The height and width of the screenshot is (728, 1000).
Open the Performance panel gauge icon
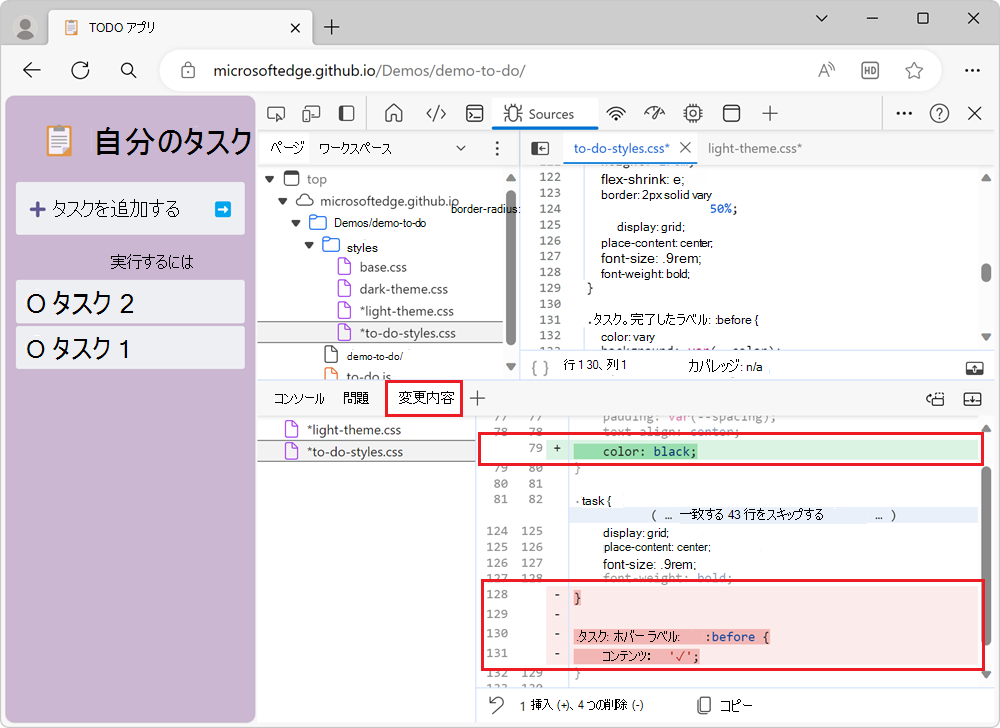coord(654,114)
